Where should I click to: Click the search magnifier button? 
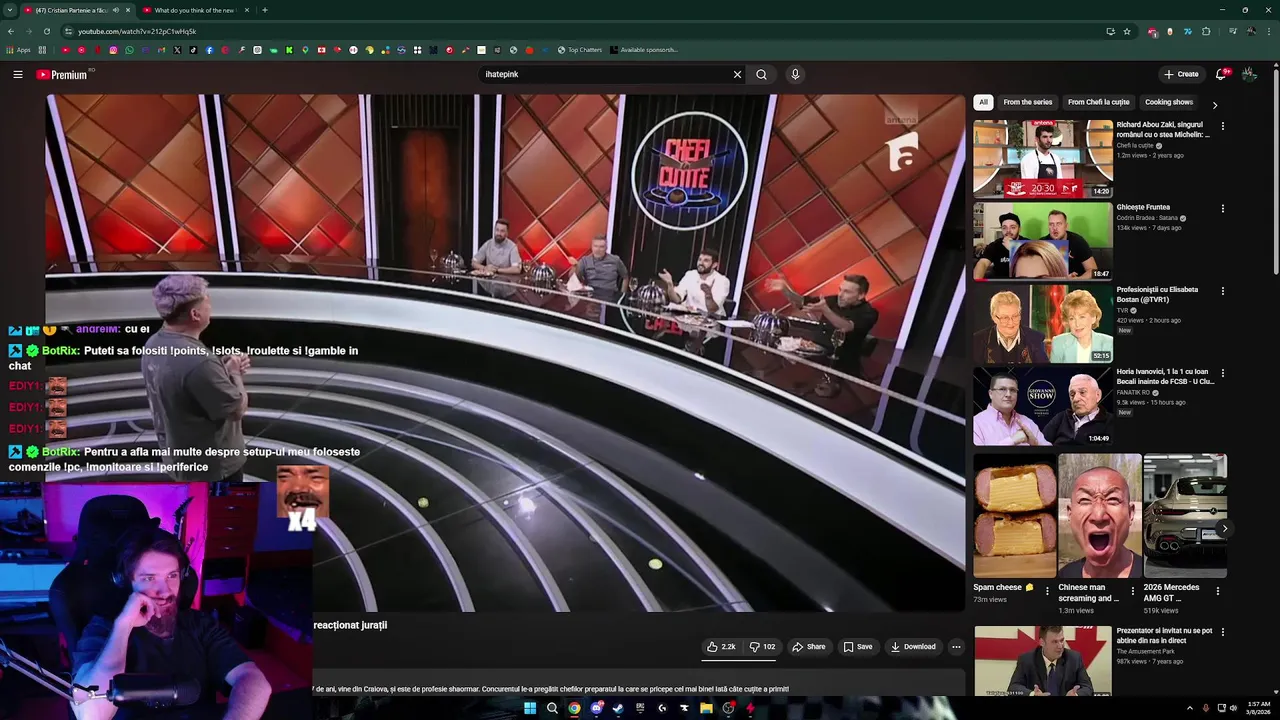(761, 74)
